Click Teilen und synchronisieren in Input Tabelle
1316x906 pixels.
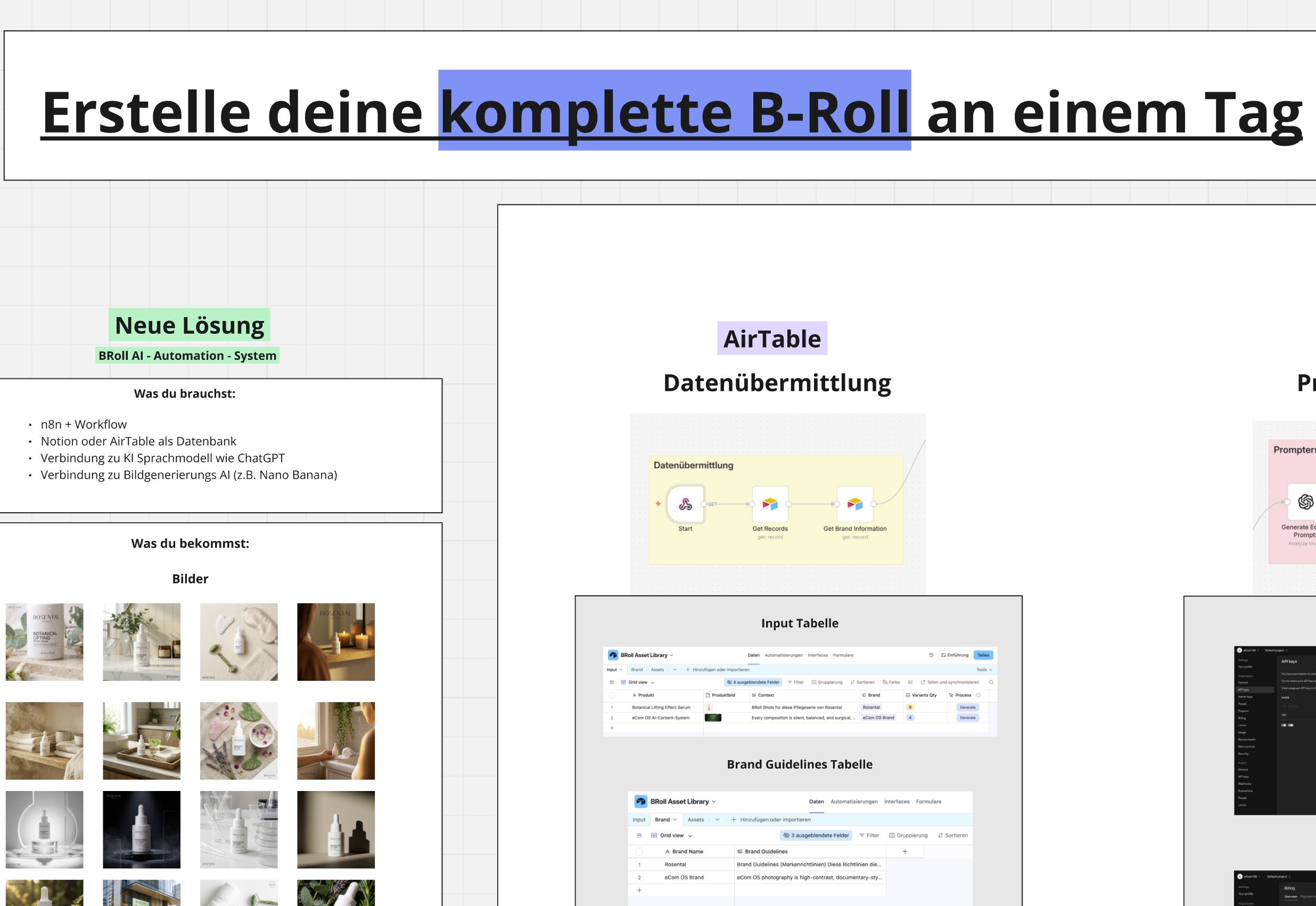click(950, 682)
